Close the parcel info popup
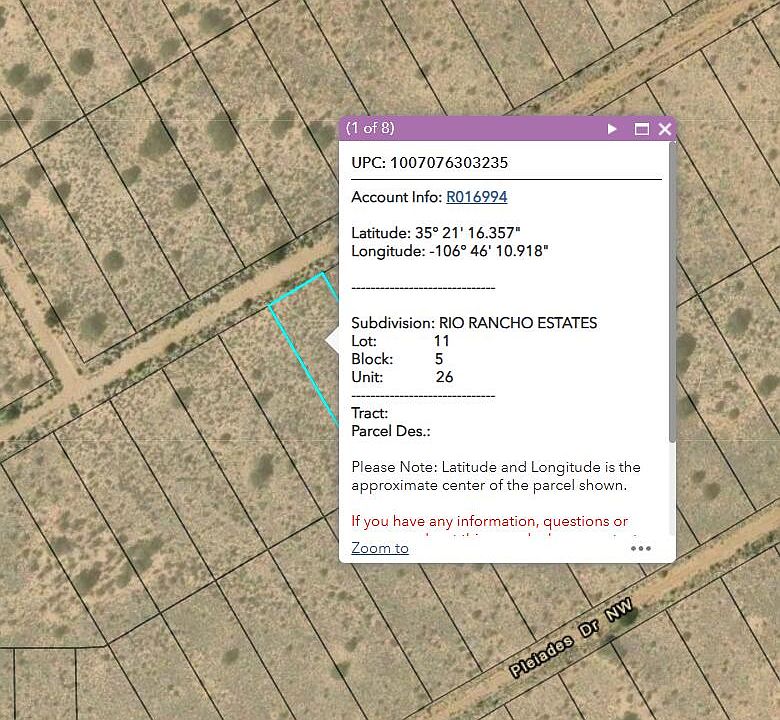 coord(665,129)
